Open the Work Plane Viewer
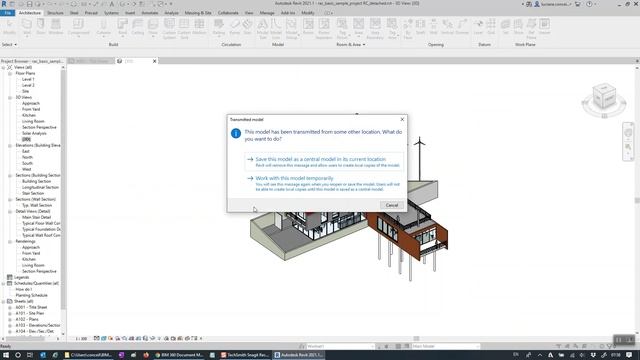The width and height of the screenshot is (640, 360). pyautogui.click(x=544, y=27)
